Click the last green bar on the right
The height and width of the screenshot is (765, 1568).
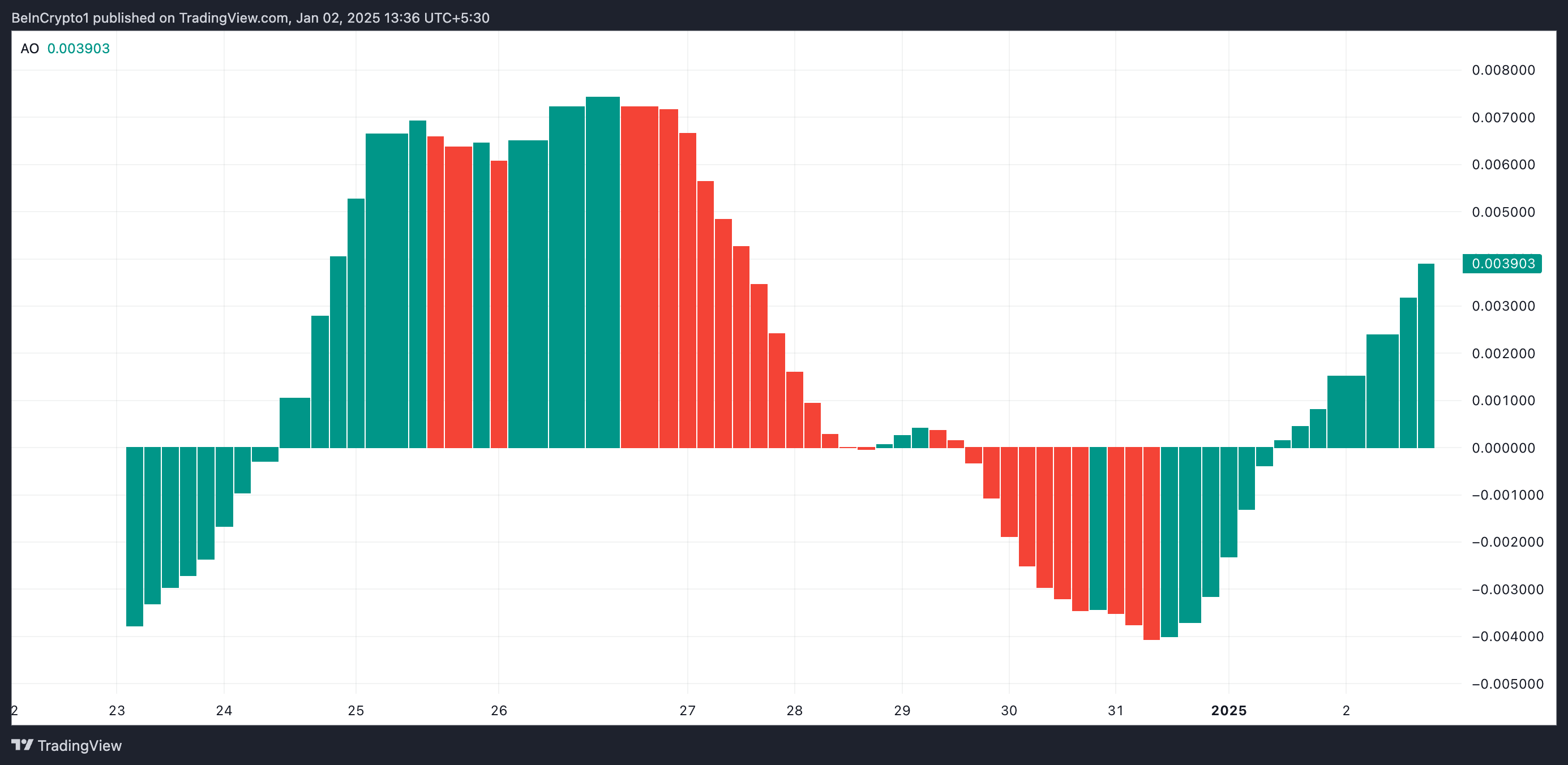[1425, 356]
